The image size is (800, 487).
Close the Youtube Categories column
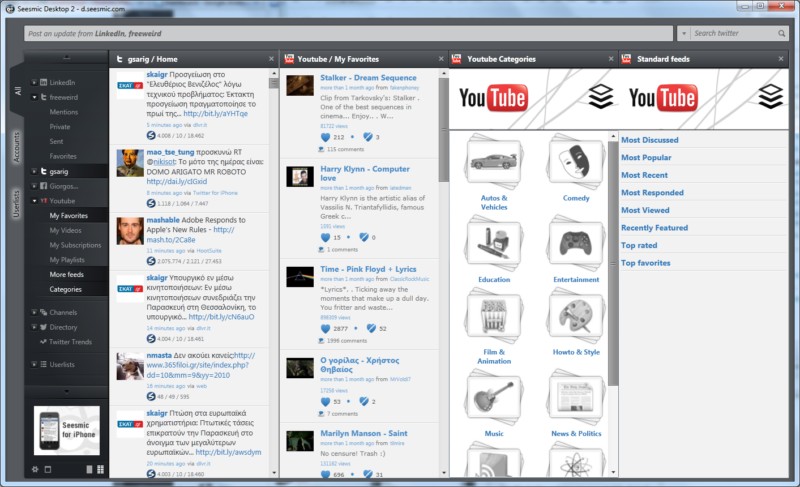(611, 59)
